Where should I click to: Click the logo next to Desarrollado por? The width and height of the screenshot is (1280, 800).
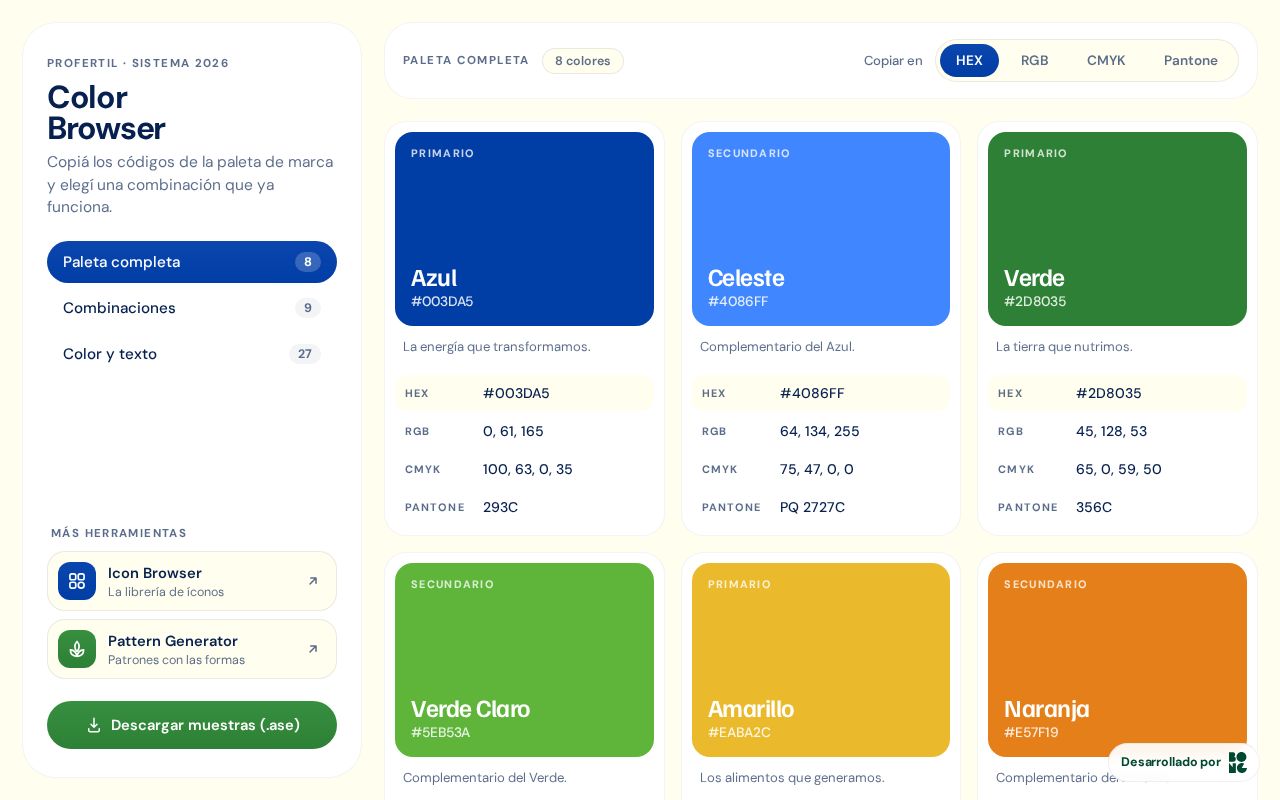point(1238,762)
